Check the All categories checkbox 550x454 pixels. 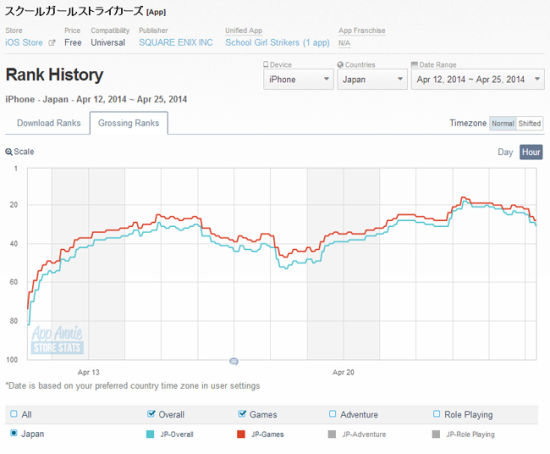pos(14,414)
